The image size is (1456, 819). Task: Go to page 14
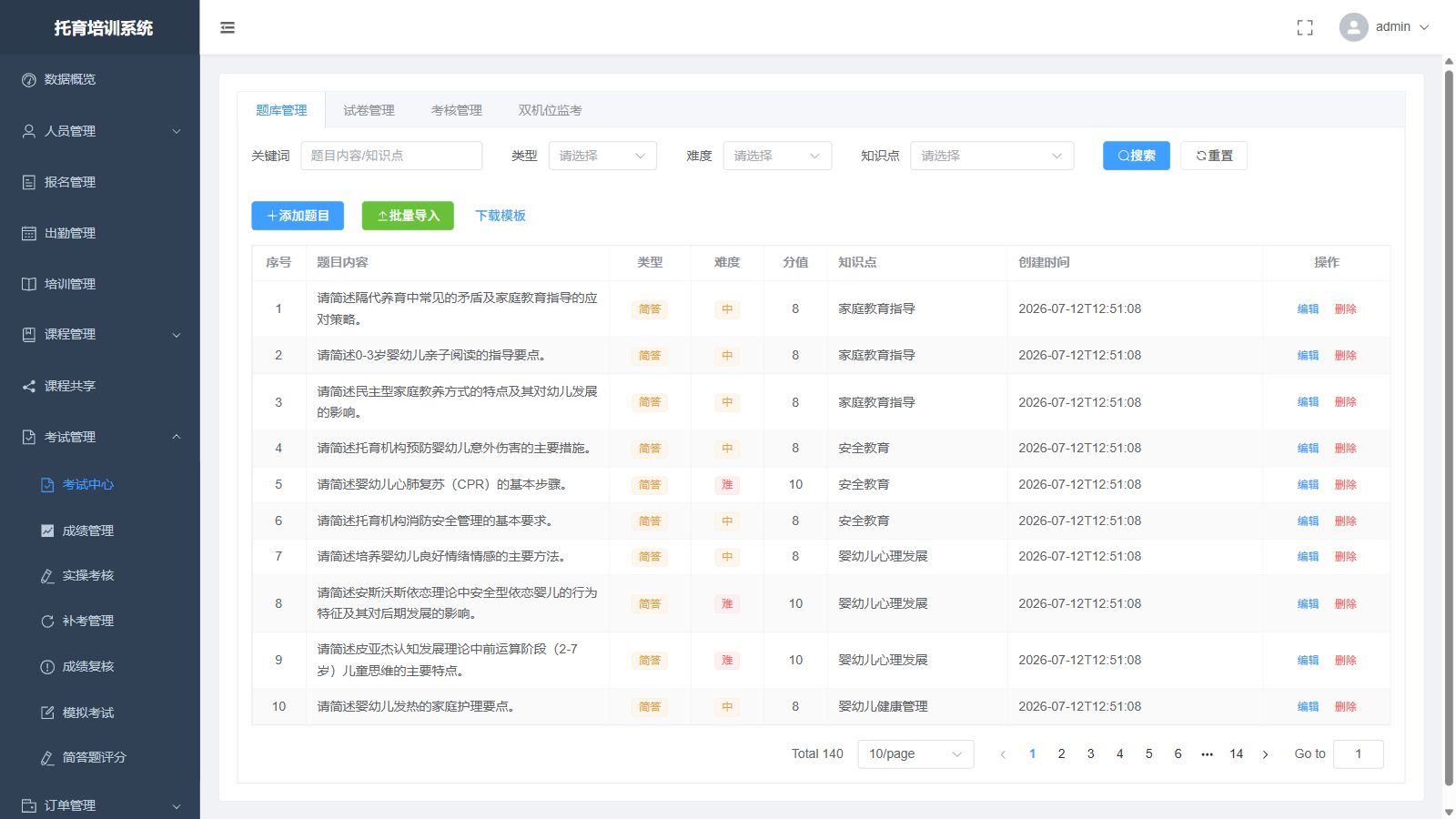coord(1236,754)
